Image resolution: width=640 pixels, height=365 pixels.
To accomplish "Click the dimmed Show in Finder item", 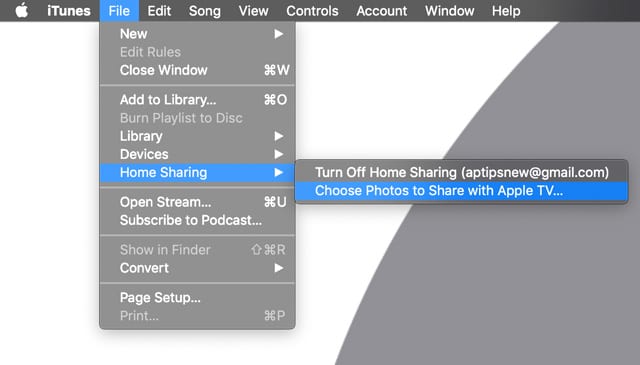I will [198, 250].
